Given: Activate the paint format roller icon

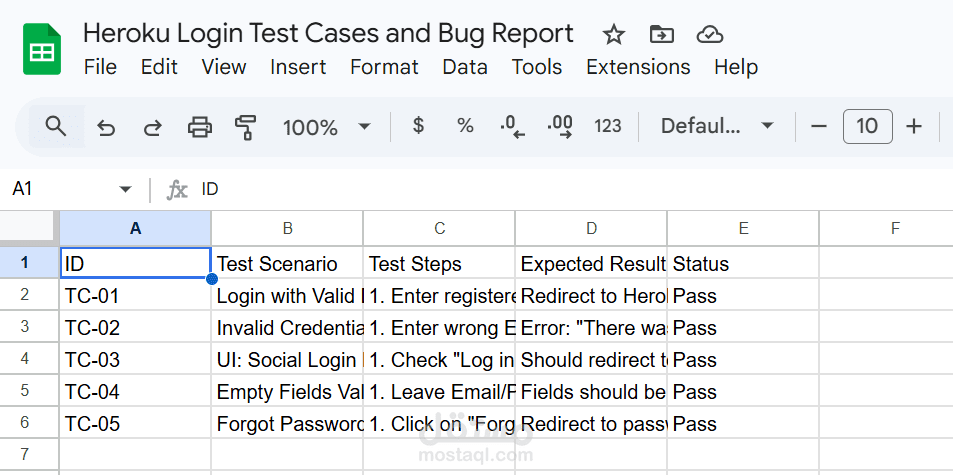Looking at the screenshot, I should (245, 127).
